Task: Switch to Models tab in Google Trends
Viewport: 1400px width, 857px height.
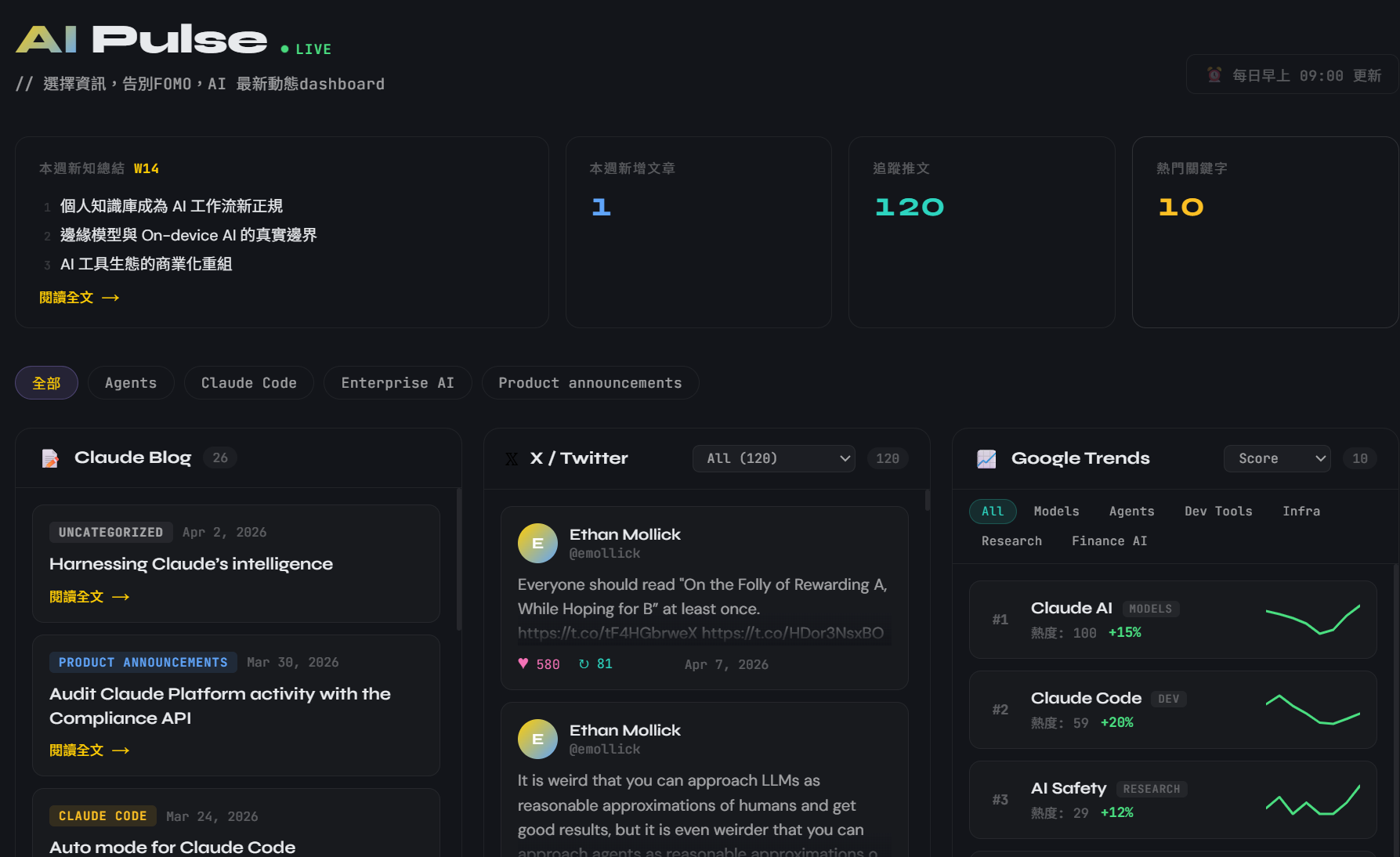Action: 1057,512
